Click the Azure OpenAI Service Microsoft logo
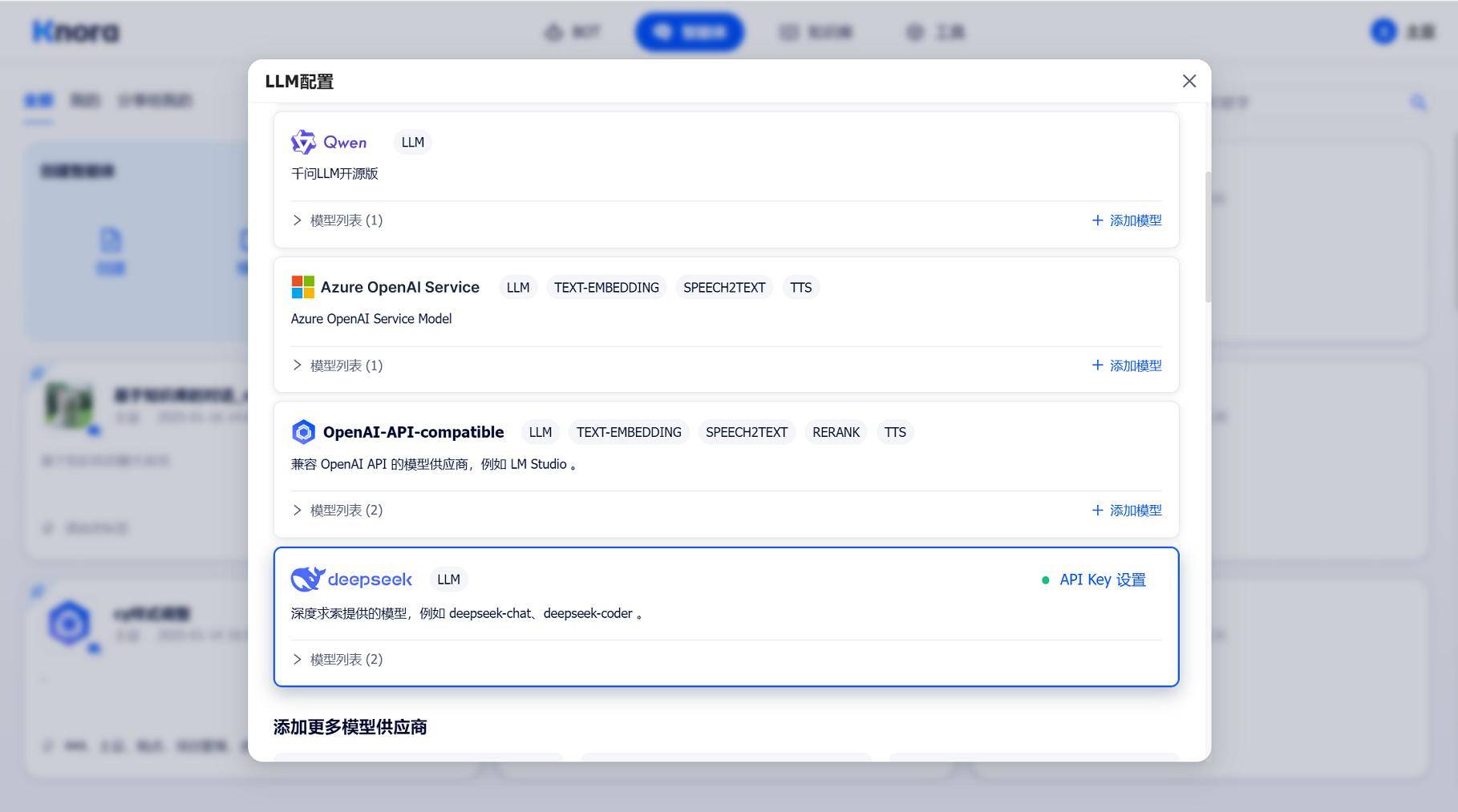 (x=303, y=287)
